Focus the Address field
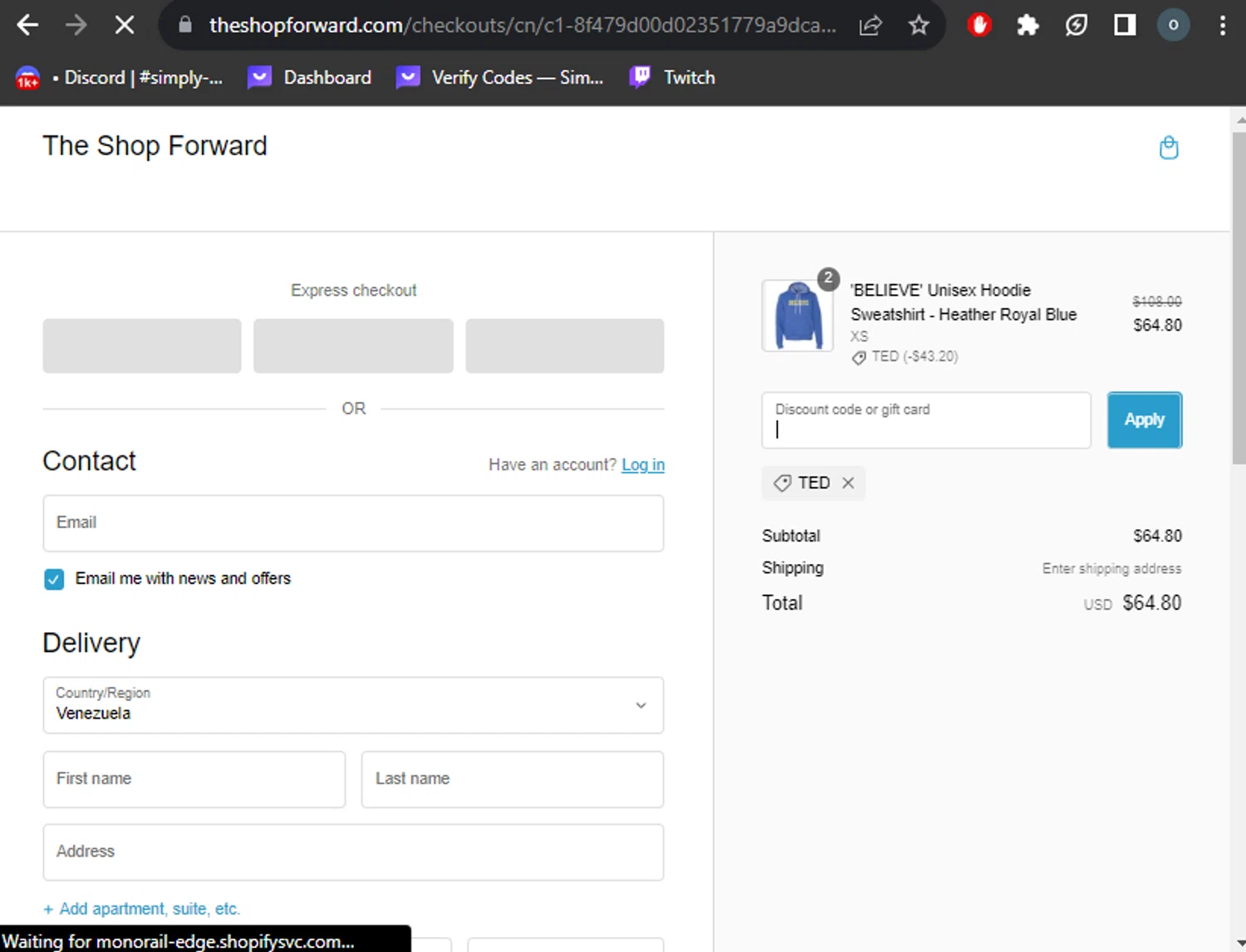Viewport: 1246px width, 952px height. pyautogui.click(x=353, y=852)
